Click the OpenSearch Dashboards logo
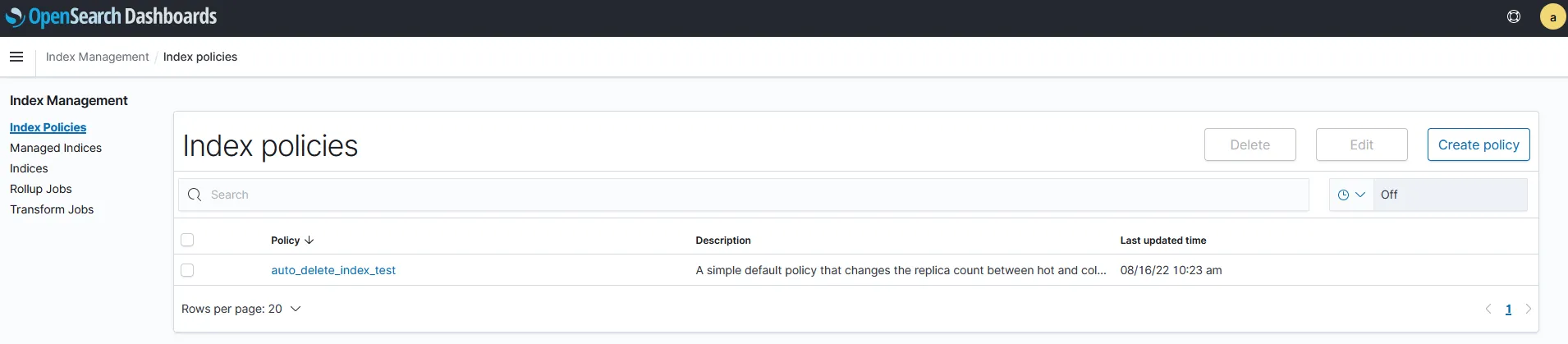This screenshot has height=344, width=1568. [x=111, y=16]
